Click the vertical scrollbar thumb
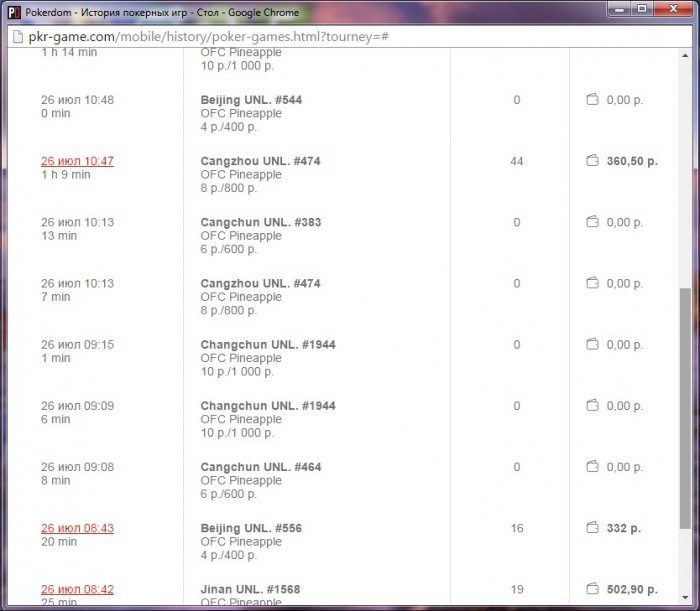 coord(685,408)
